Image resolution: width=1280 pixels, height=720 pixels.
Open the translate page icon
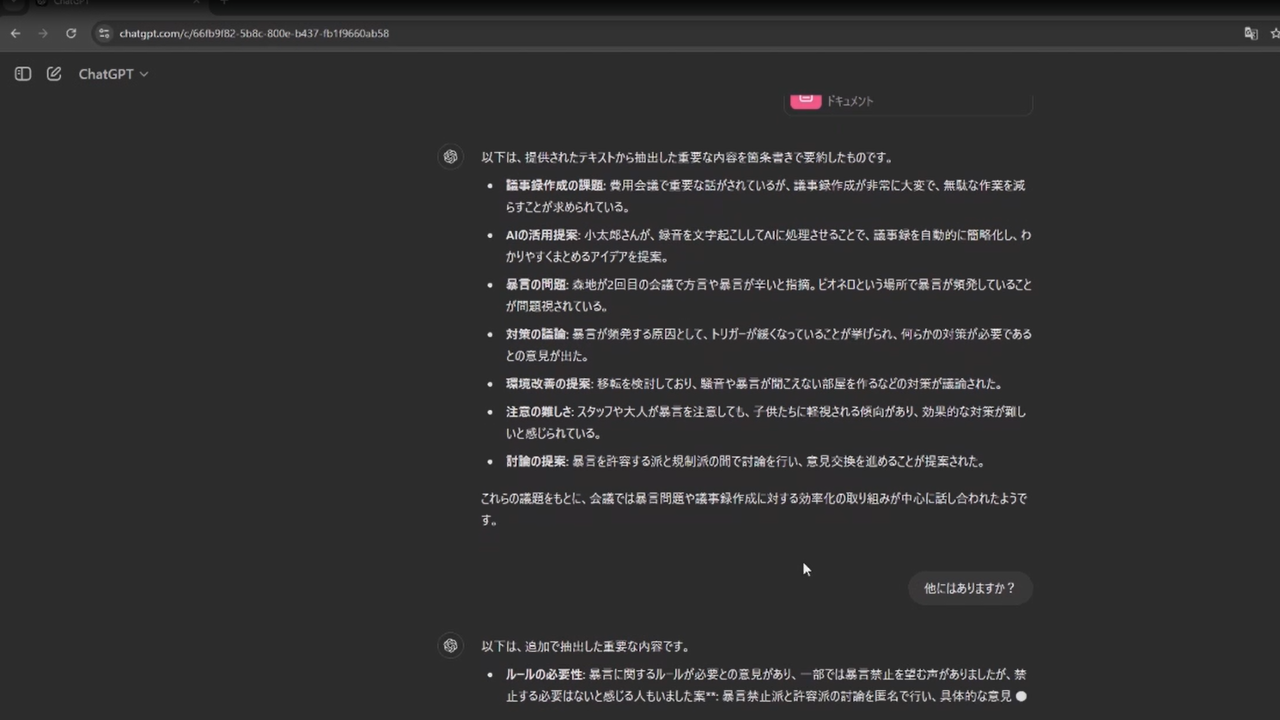coord(1250,33)
